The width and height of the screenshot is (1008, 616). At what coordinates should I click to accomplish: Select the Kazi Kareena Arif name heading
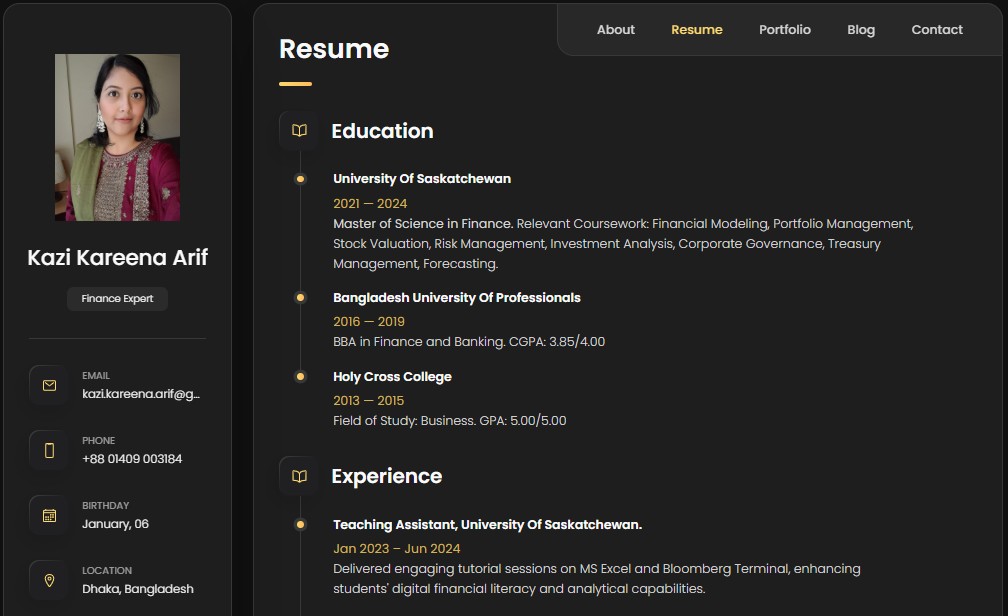coord(117,257)
